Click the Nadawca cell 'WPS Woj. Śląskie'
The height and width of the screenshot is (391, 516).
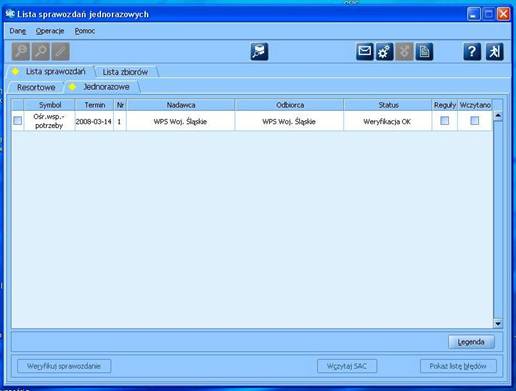coord(180,121)
